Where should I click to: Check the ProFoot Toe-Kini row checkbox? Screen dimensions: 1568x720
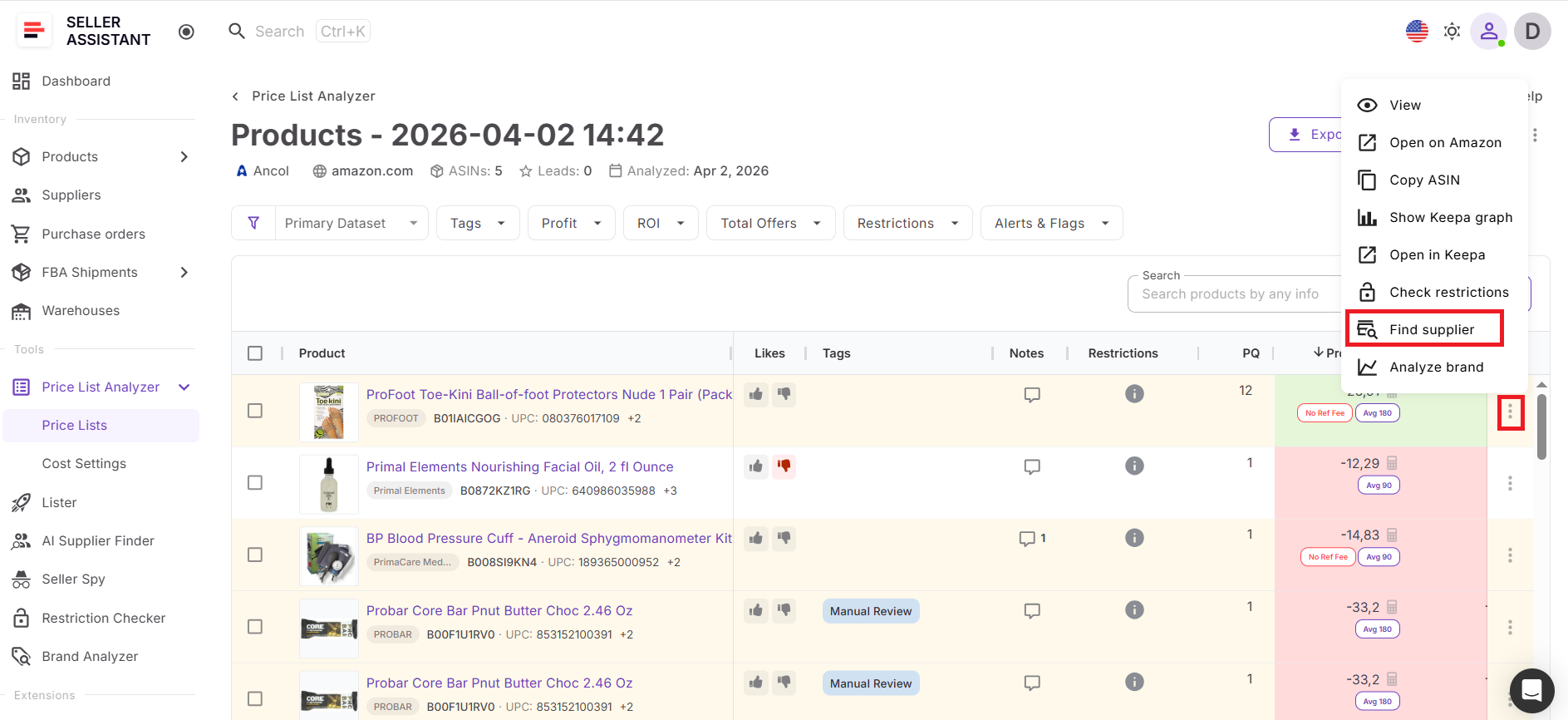coord(255,411)
